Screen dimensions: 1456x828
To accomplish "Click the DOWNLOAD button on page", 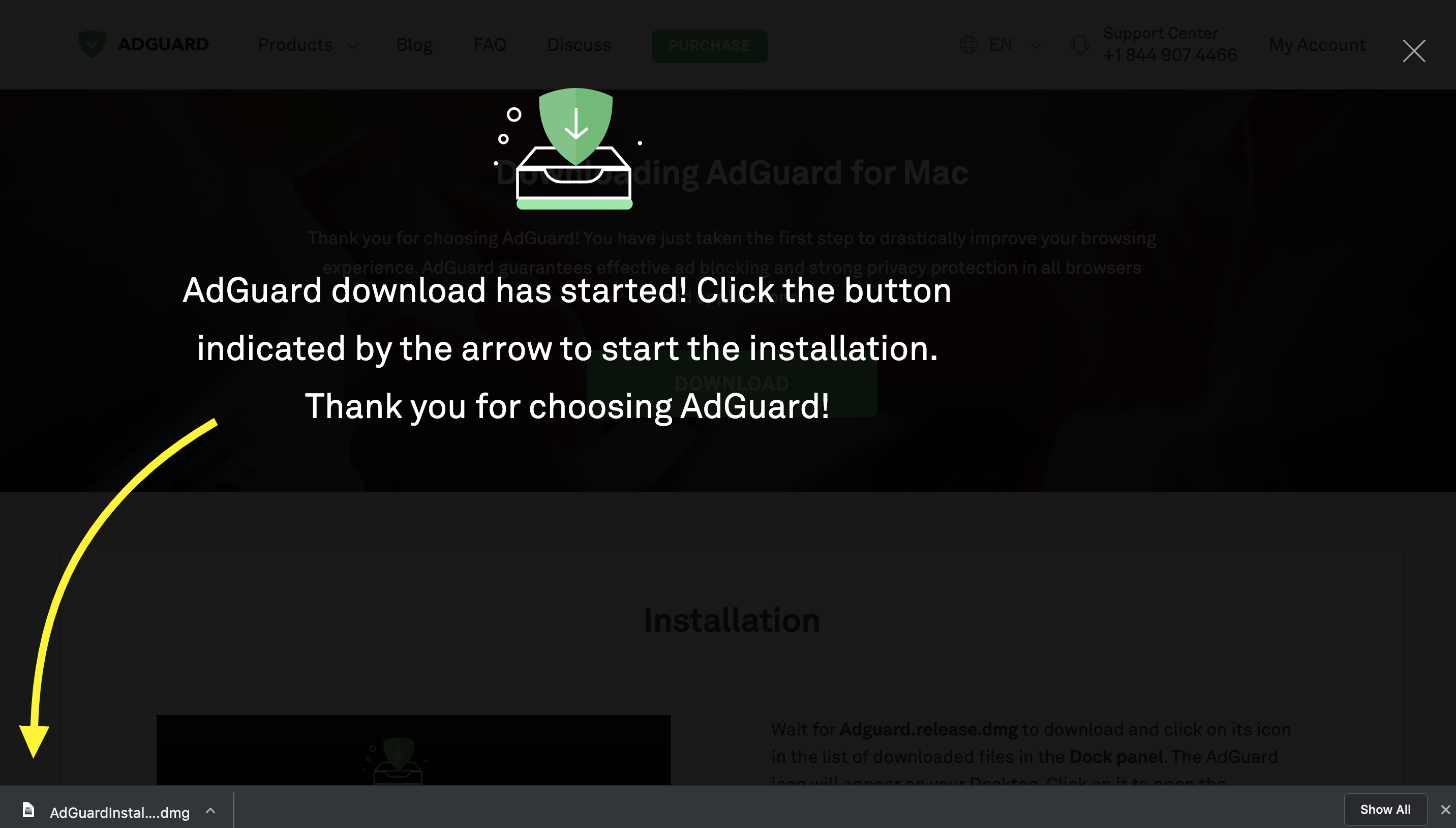I will point(731,383).
